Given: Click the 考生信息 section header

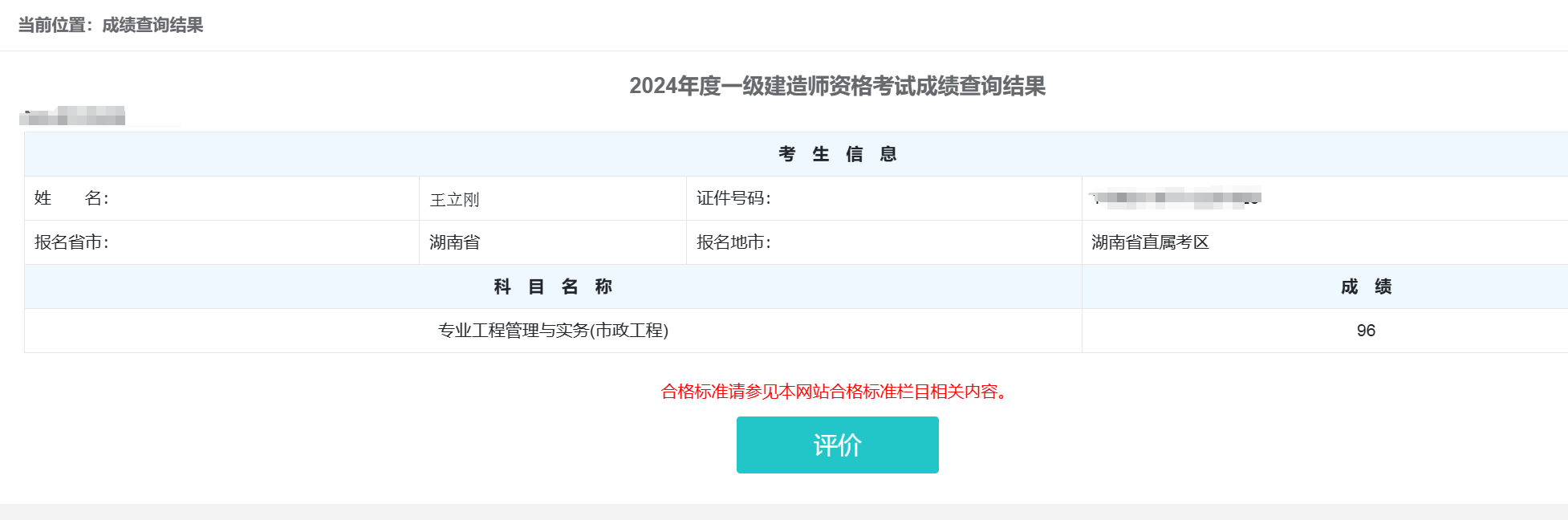Looking at the screenshot, I should click(x=837, y=154).
